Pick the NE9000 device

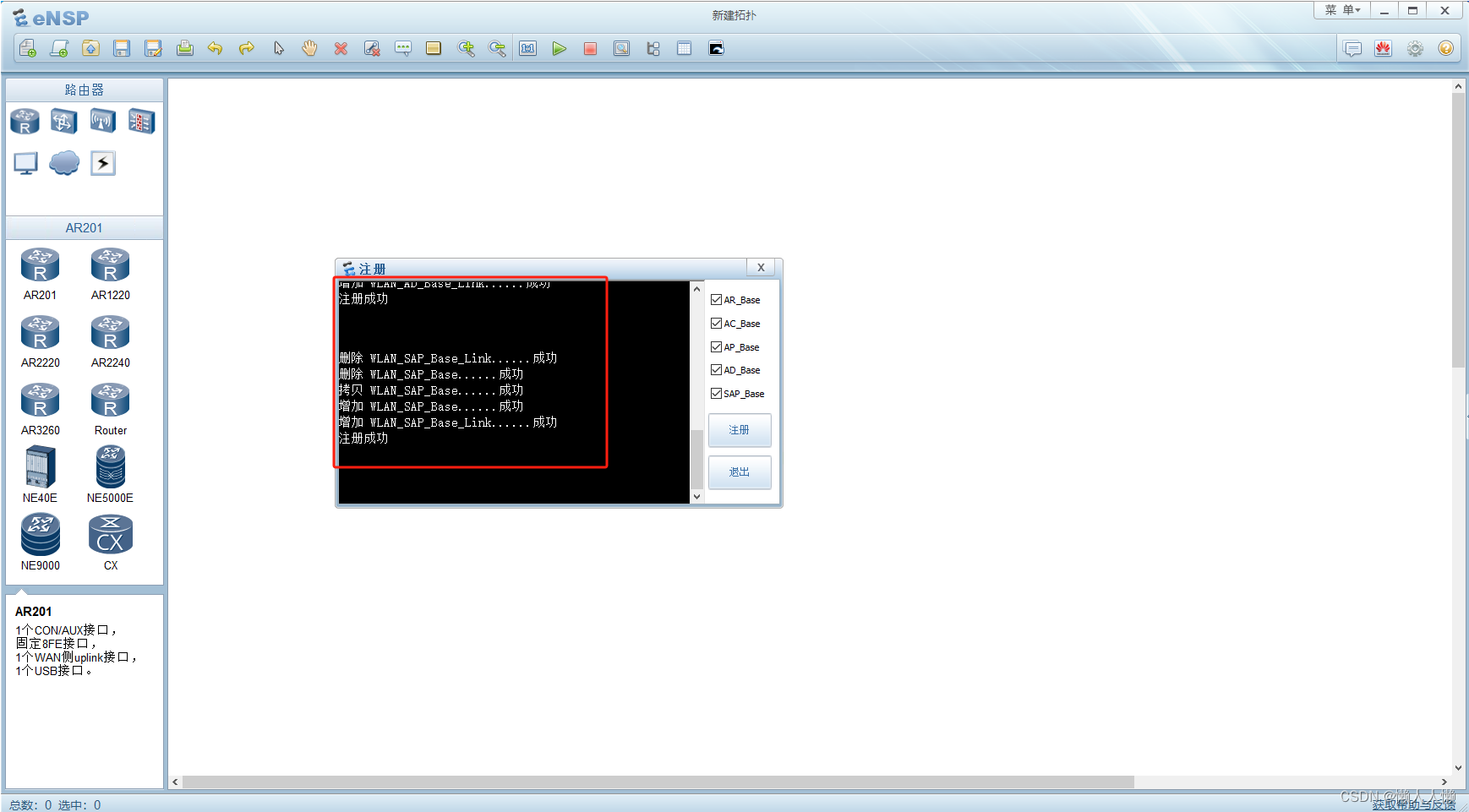(41, 542)
